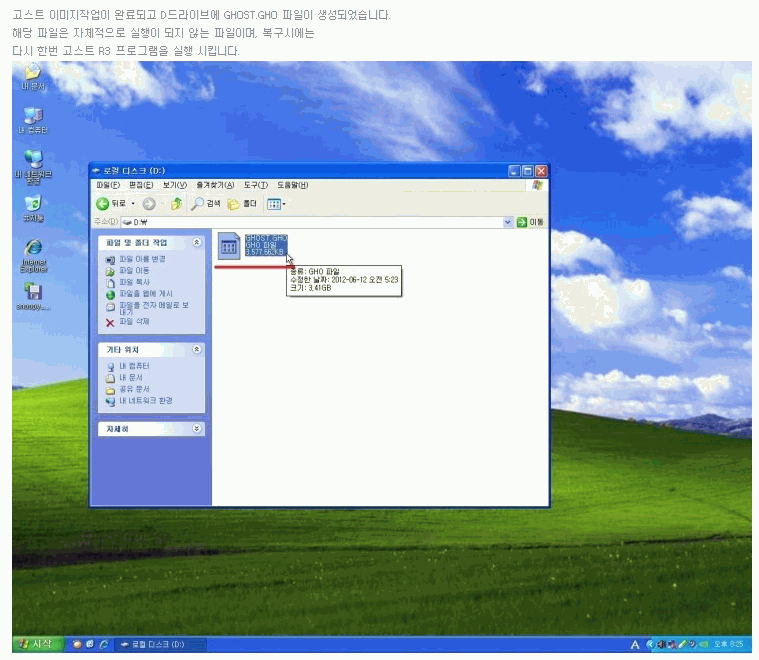Open the Back button history dropdown arrow
The height and width of the screenshot is (660, 759).
pyautogui.click(x=133, y=204)
